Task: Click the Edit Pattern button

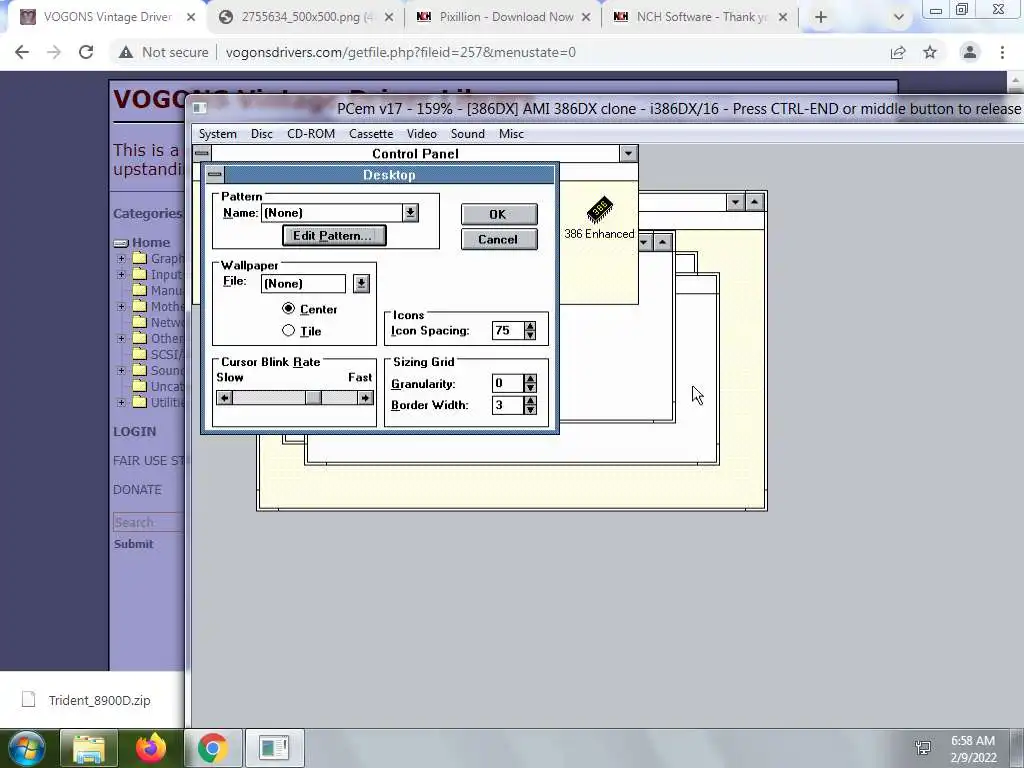Action: [x=334, y=236]
